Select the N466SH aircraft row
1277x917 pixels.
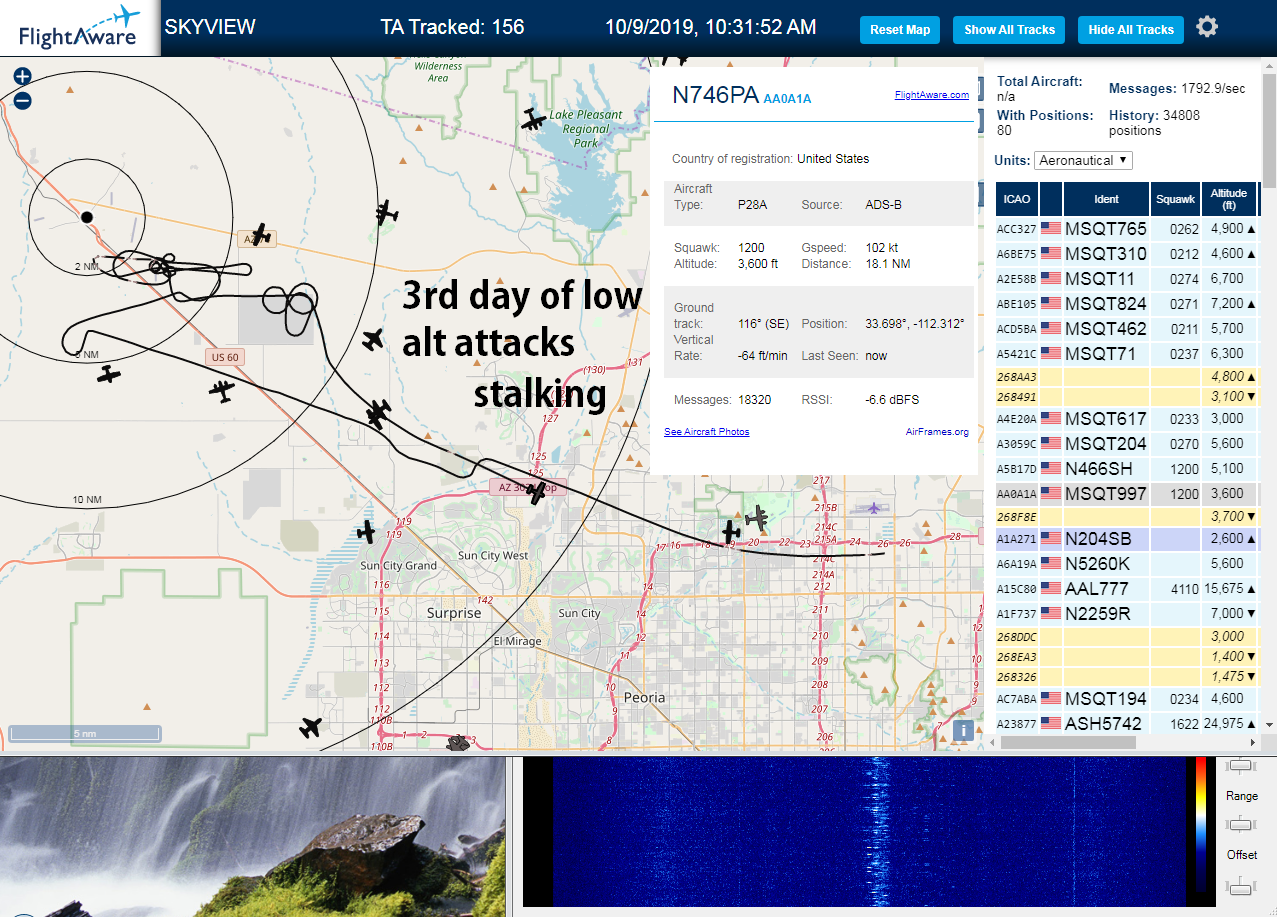coord(1128,468)
